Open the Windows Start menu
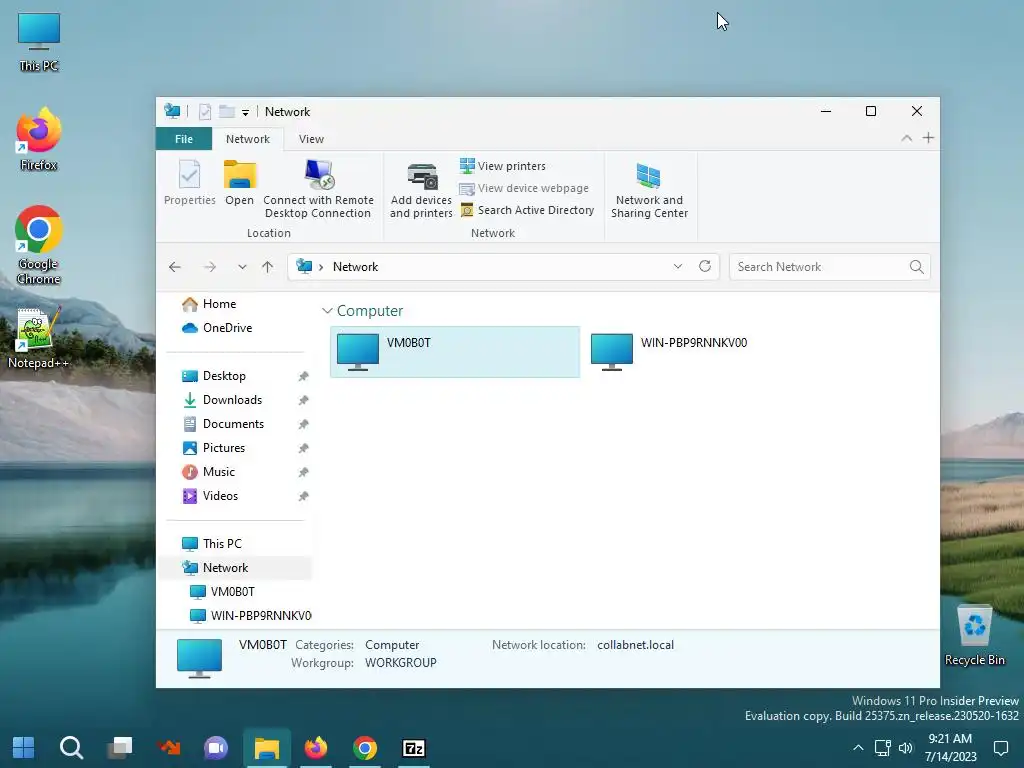 point(24,748)
